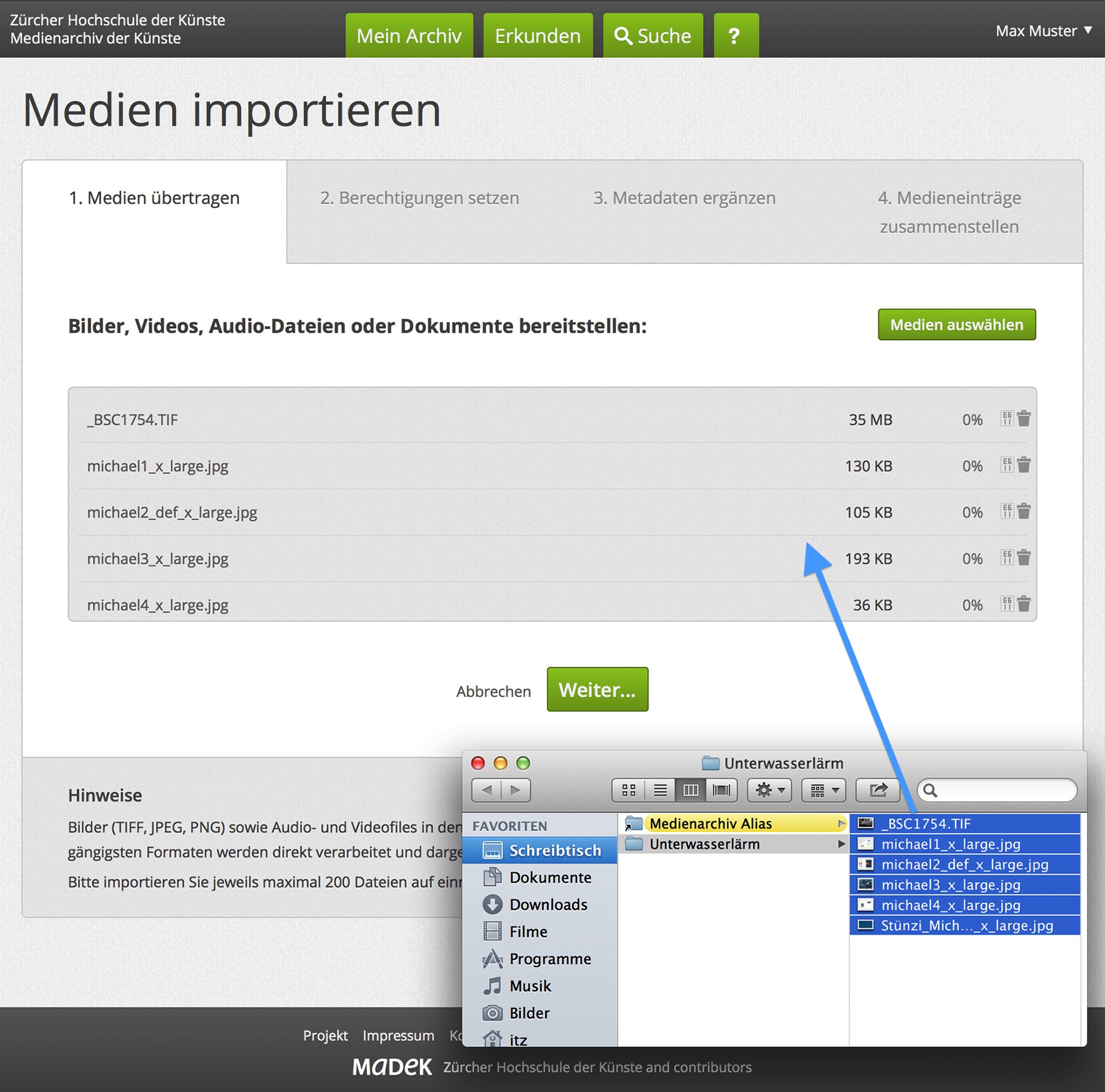Screen dimensions: 1105x1092
Task: Expand the Unterwasserlärm folder arrow
Action: [841, 844]
